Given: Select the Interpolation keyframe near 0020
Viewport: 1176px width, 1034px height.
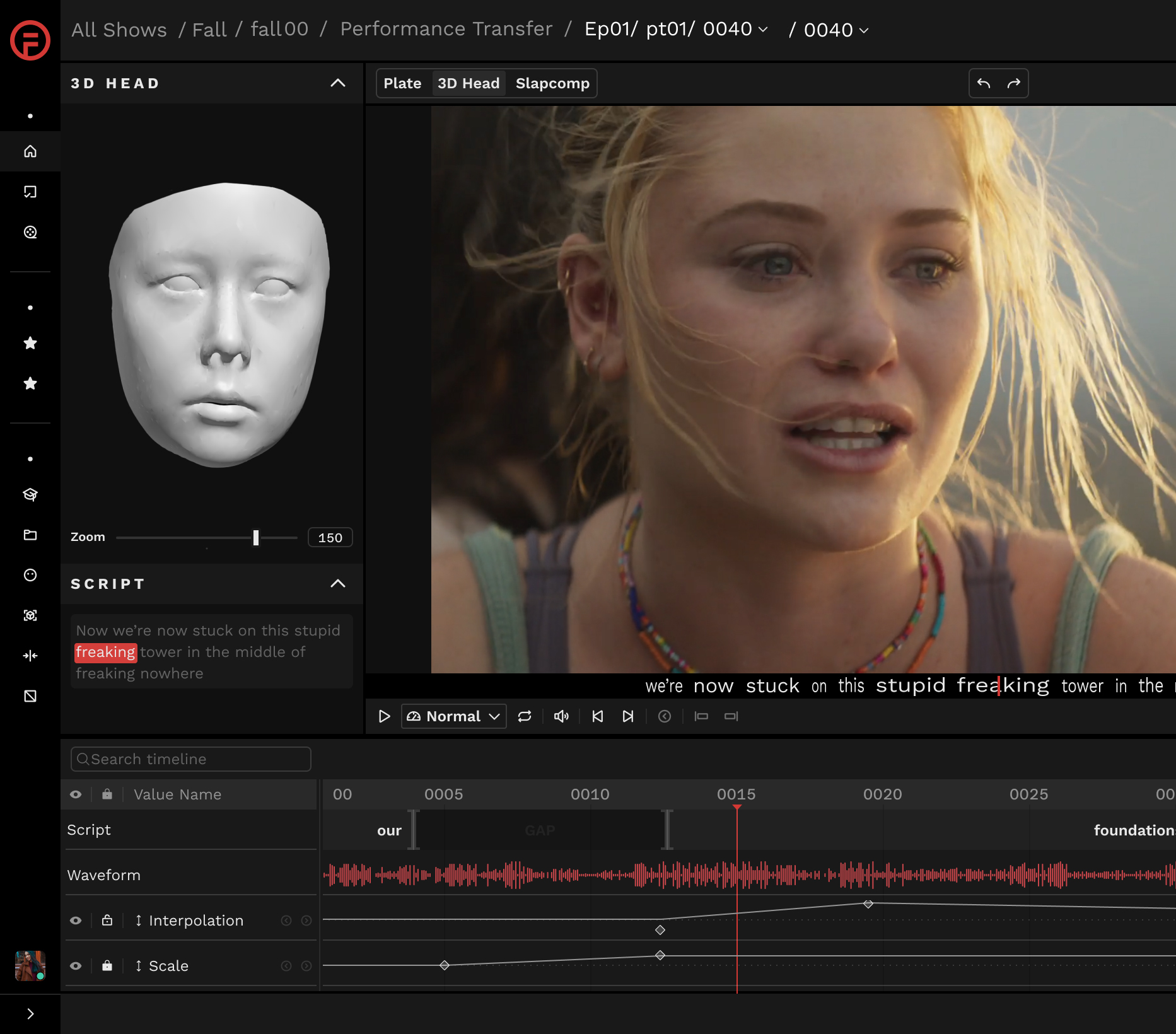Looking at the screenshot, I should (868, 904).
